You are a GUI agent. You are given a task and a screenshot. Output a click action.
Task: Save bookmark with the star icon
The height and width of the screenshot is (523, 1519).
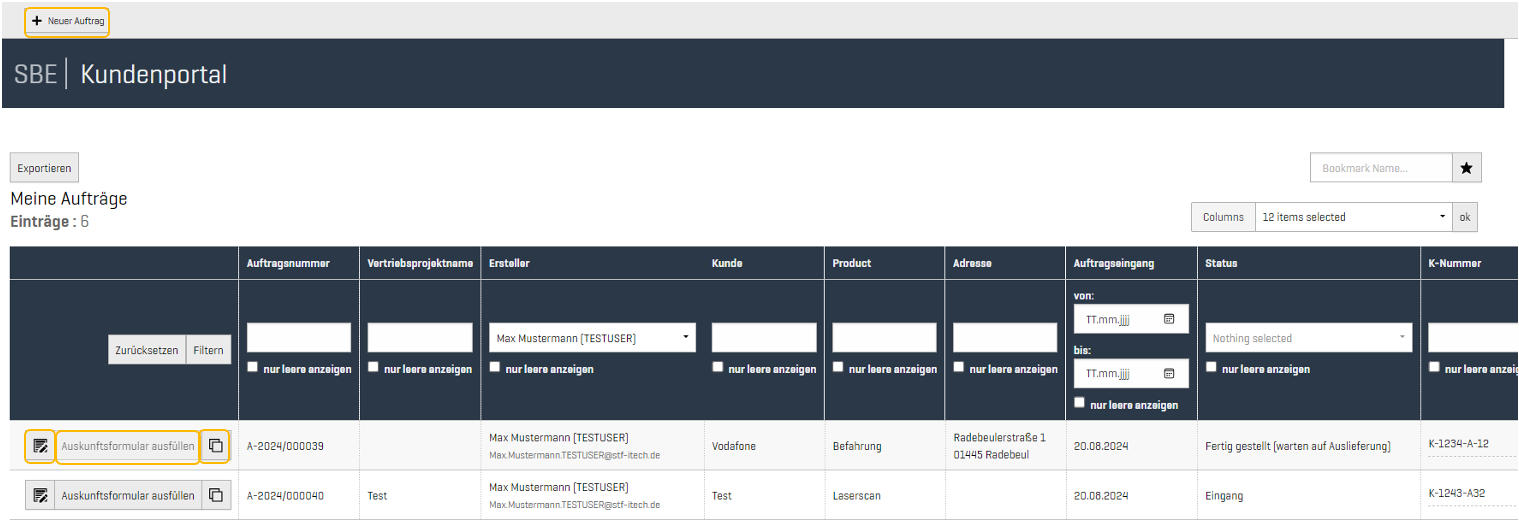[1466, 168]
